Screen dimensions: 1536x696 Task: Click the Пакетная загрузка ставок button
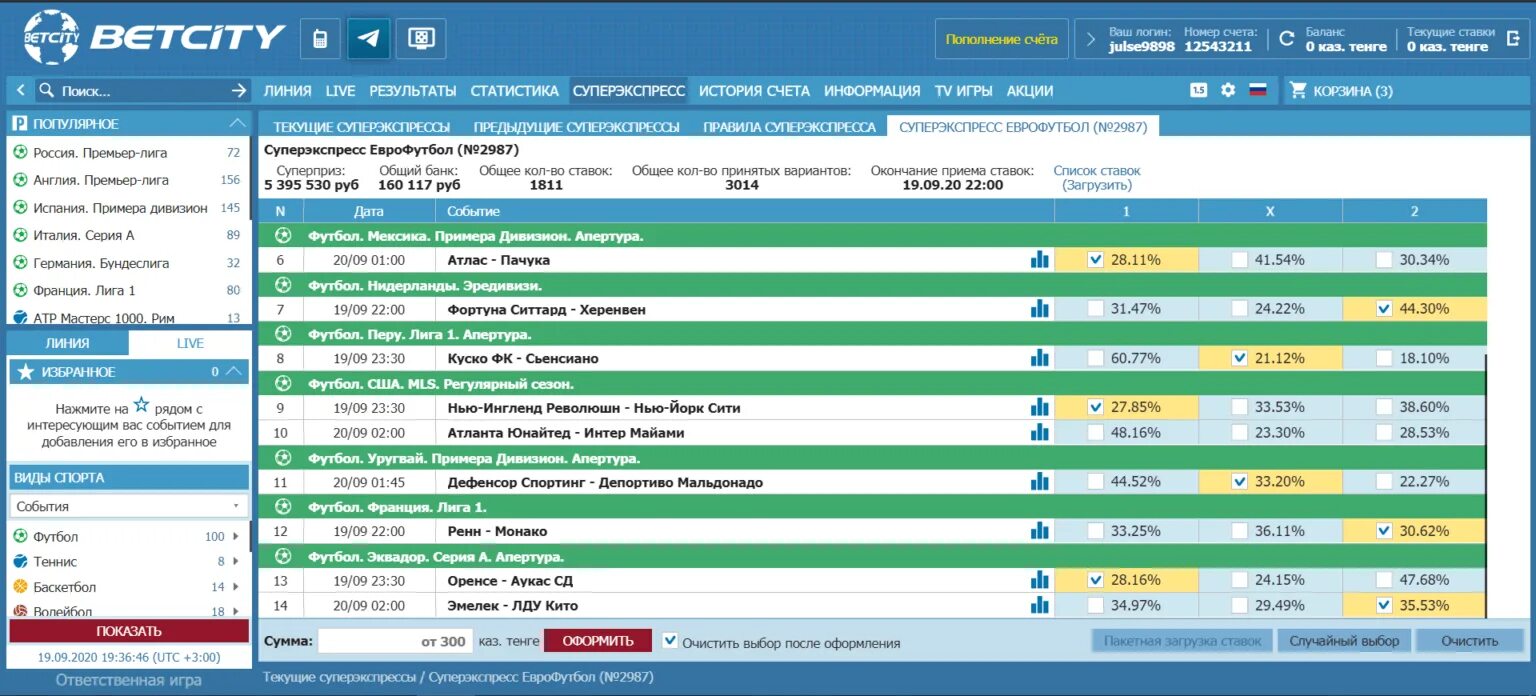point(1181,641)
